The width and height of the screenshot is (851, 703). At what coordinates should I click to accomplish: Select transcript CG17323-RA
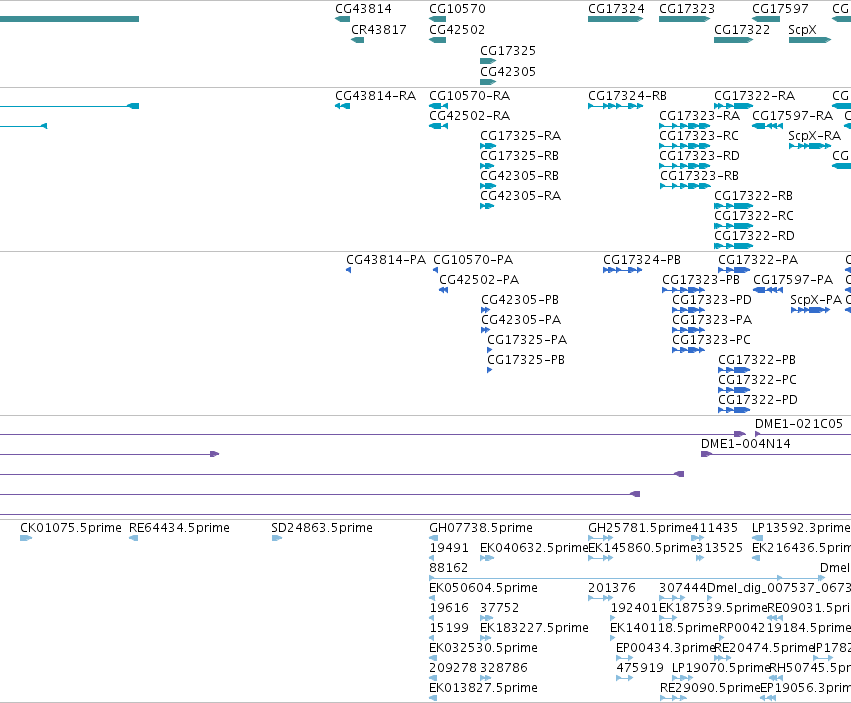(700, 116)
